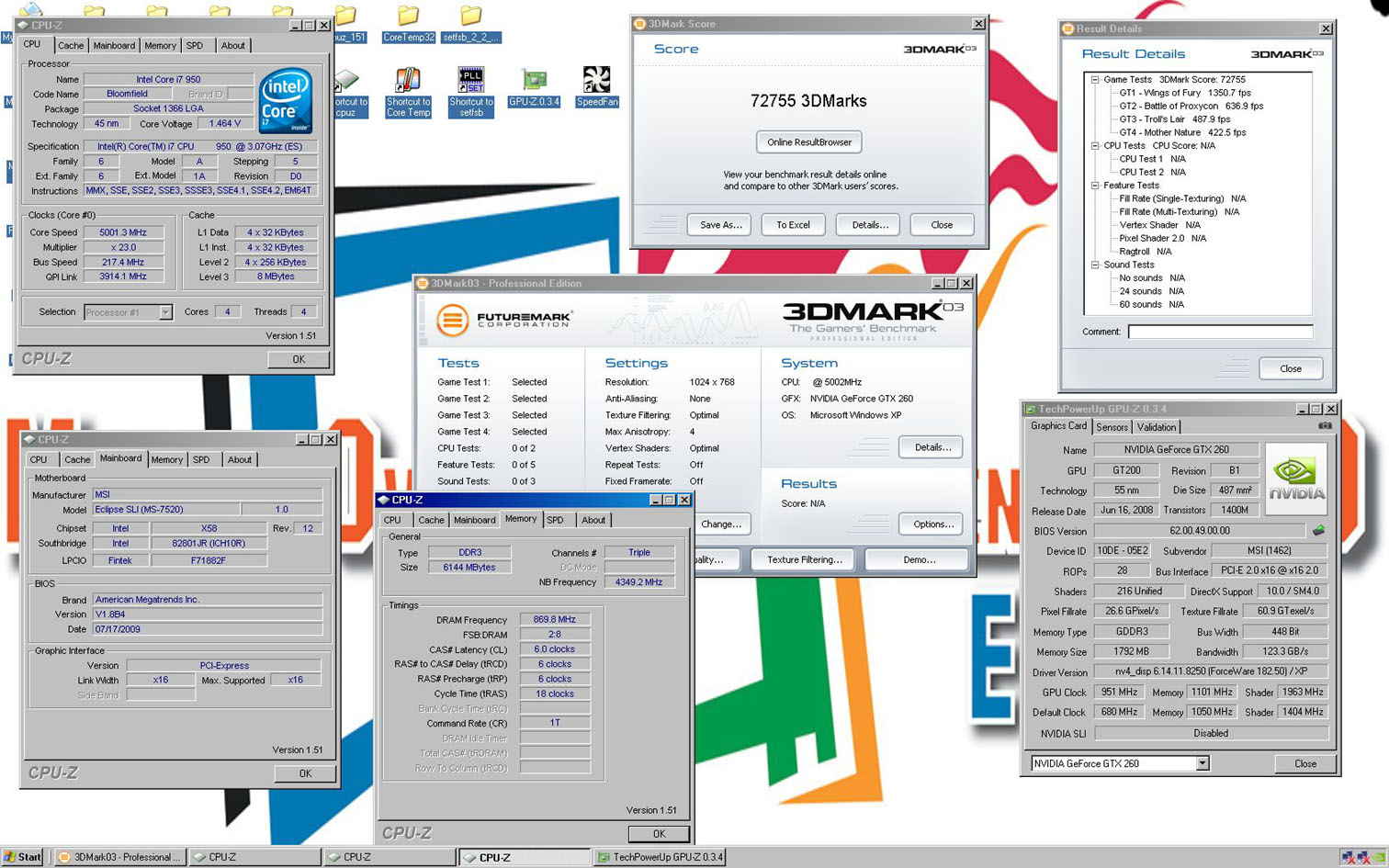Image resolution: width=1389 pixels, height=868 pixels.
Task: Launch the Shortcut to Core Temp icon
Action: [408, 92]
